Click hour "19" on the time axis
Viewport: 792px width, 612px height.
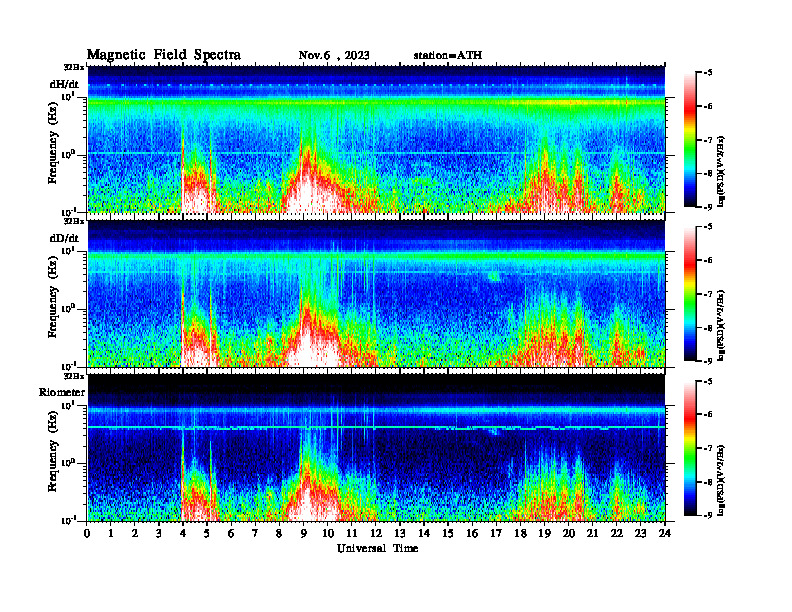[544, 534]
